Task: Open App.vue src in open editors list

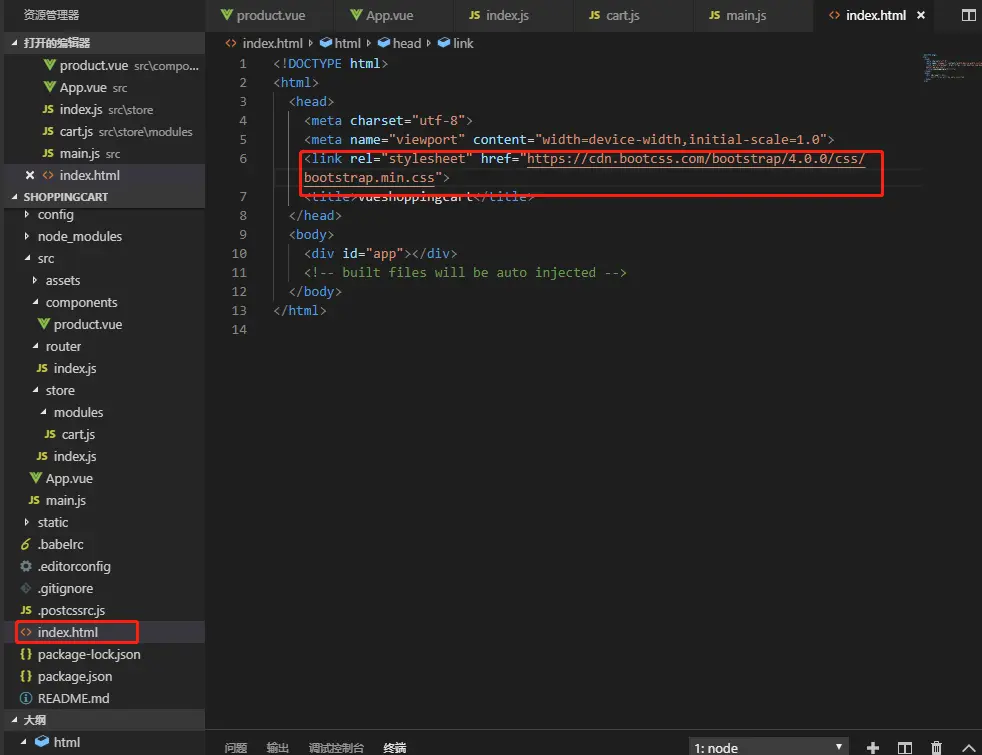Action: pyautogui.click(x=104, y=87)
